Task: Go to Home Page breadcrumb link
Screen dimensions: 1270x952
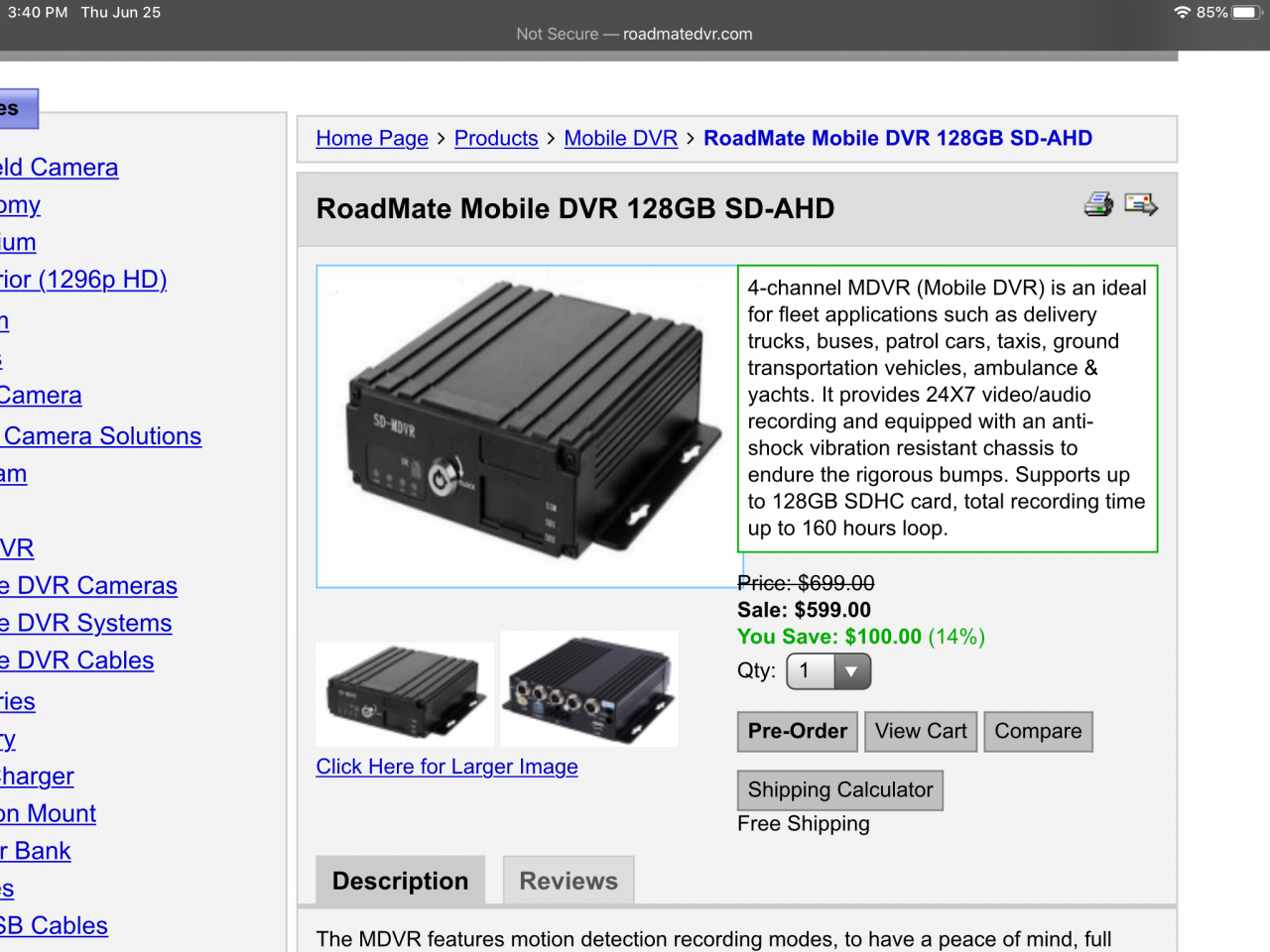Action: (372, 139)
